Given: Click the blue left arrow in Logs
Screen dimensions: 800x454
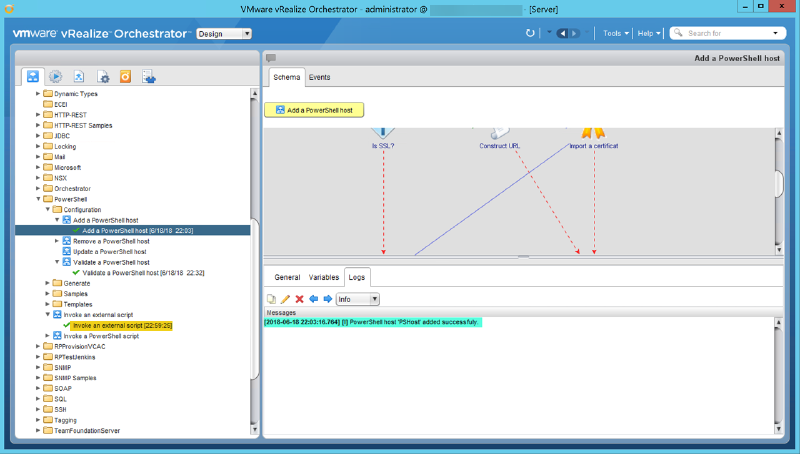Looking at the screenshot, I should (314, 299).
